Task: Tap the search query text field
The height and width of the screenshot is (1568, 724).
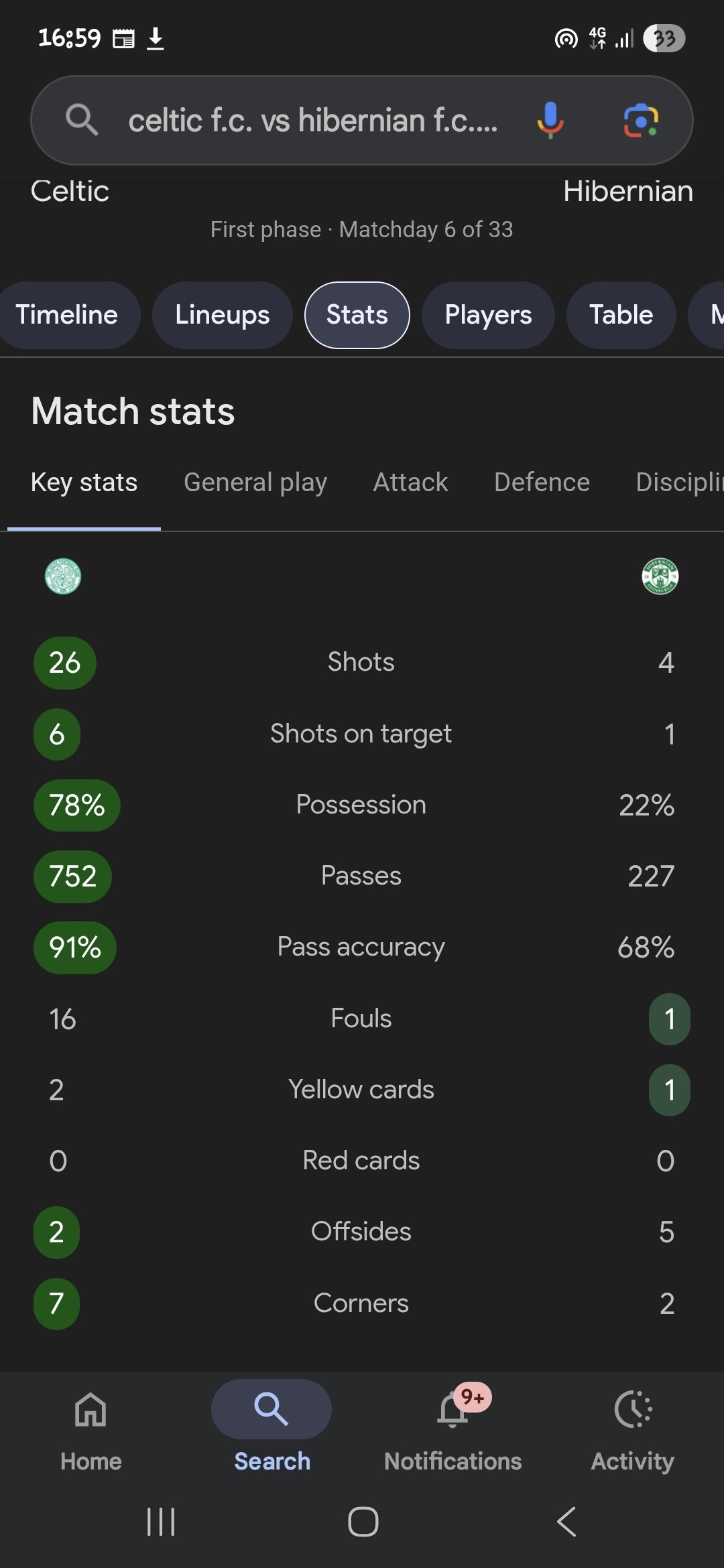Action: coord(313,121)
